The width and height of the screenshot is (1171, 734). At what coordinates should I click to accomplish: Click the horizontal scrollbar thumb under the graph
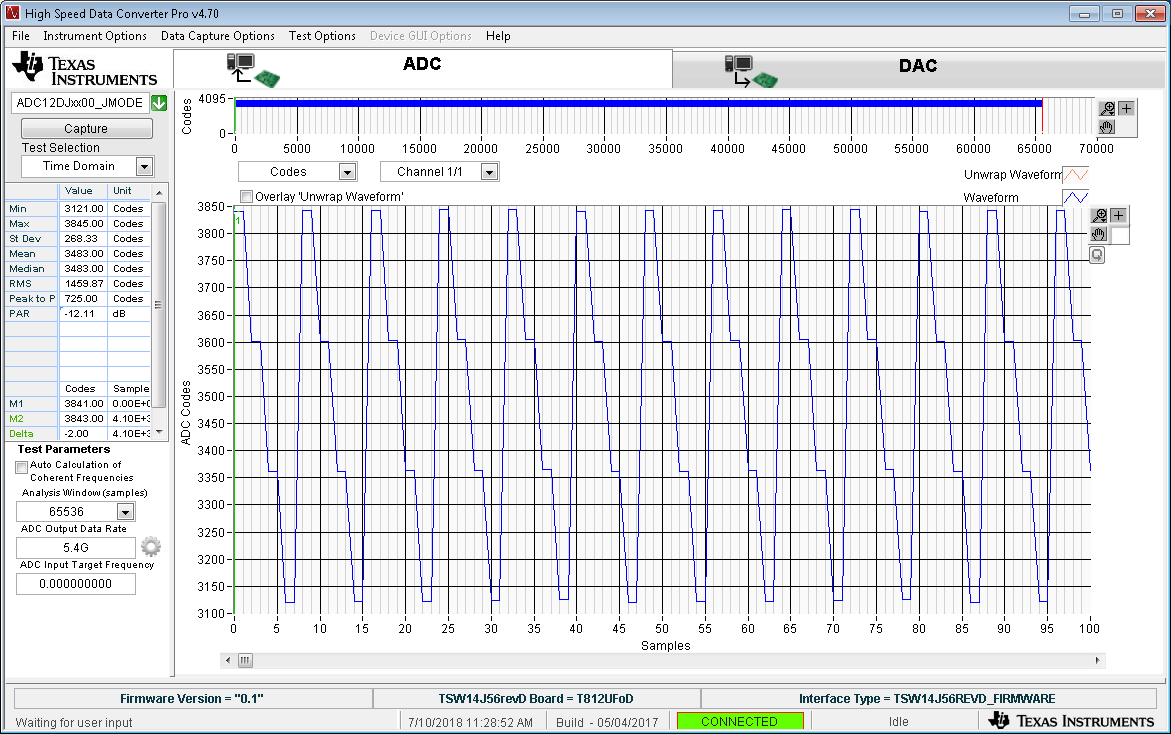point(245,660)
